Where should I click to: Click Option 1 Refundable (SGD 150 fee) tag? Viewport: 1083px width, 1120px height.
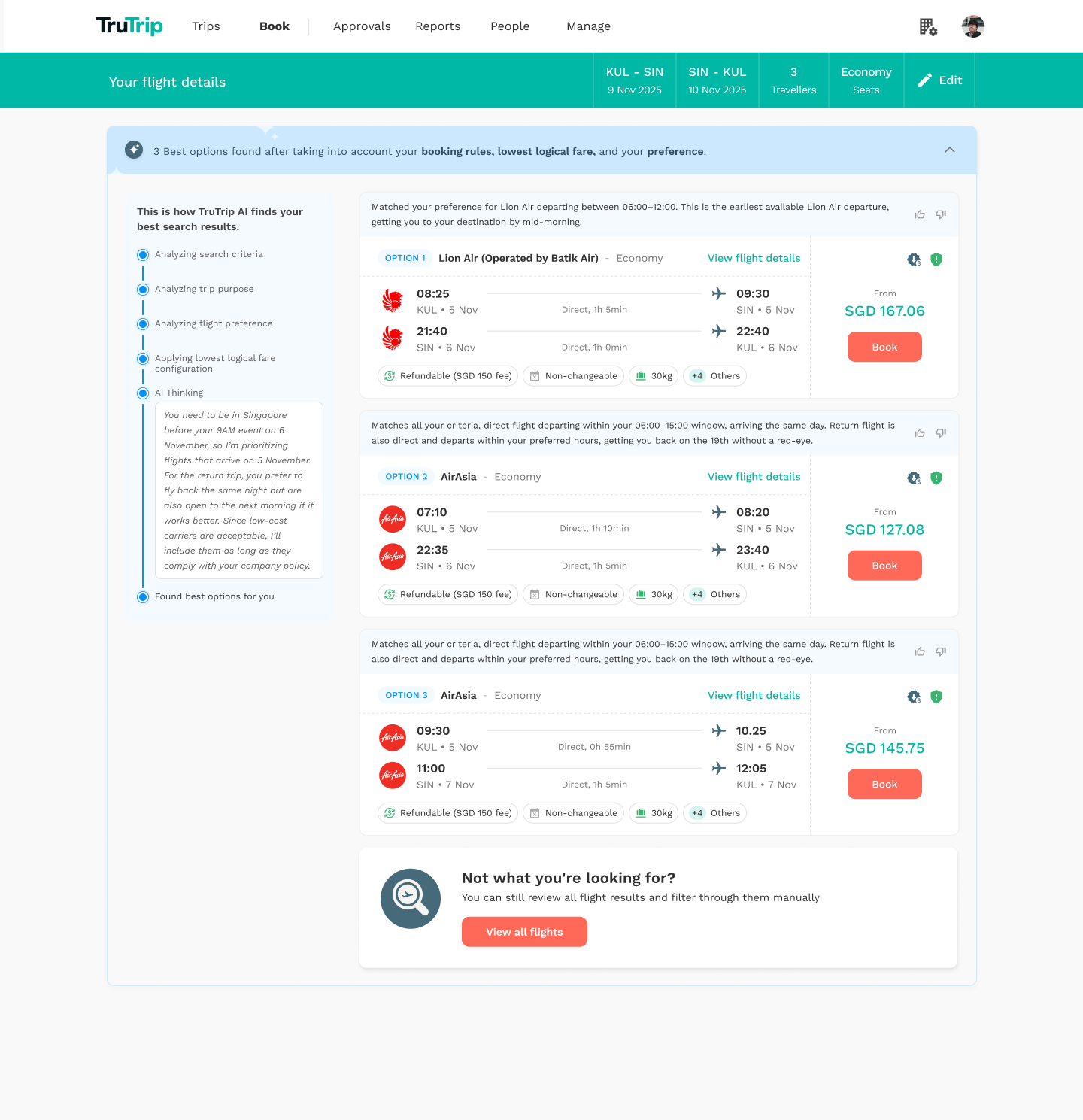tap(447, 376)
